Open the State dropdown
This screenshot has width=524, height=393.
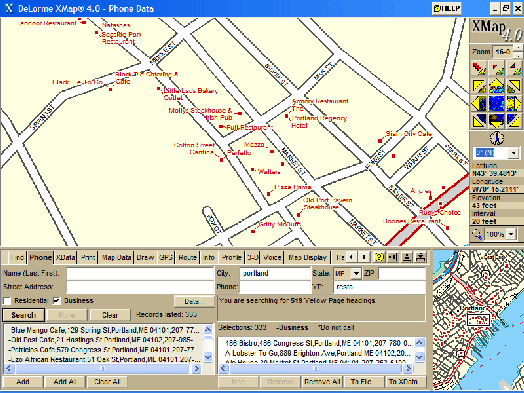point(356,273)
